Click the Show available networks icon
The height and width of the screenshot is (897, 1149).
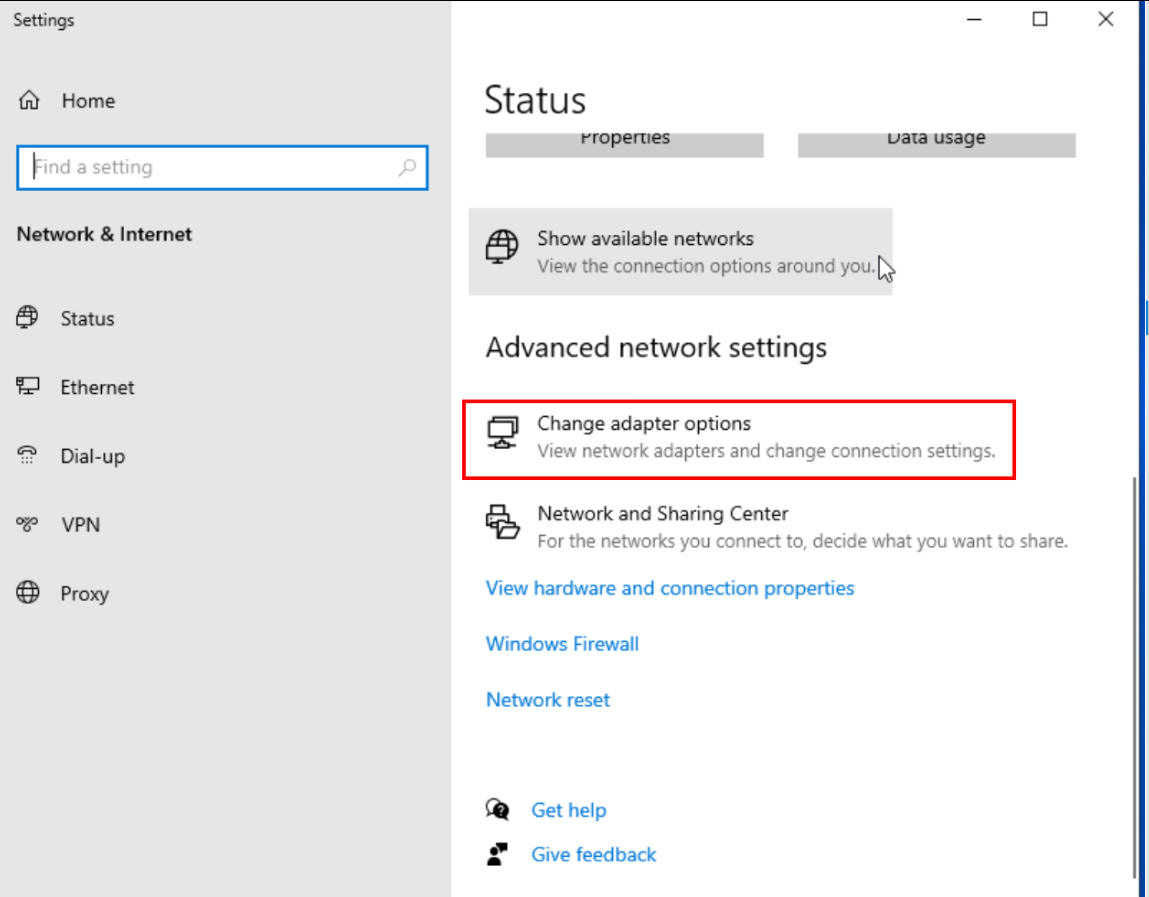click(x=502, y=246)
